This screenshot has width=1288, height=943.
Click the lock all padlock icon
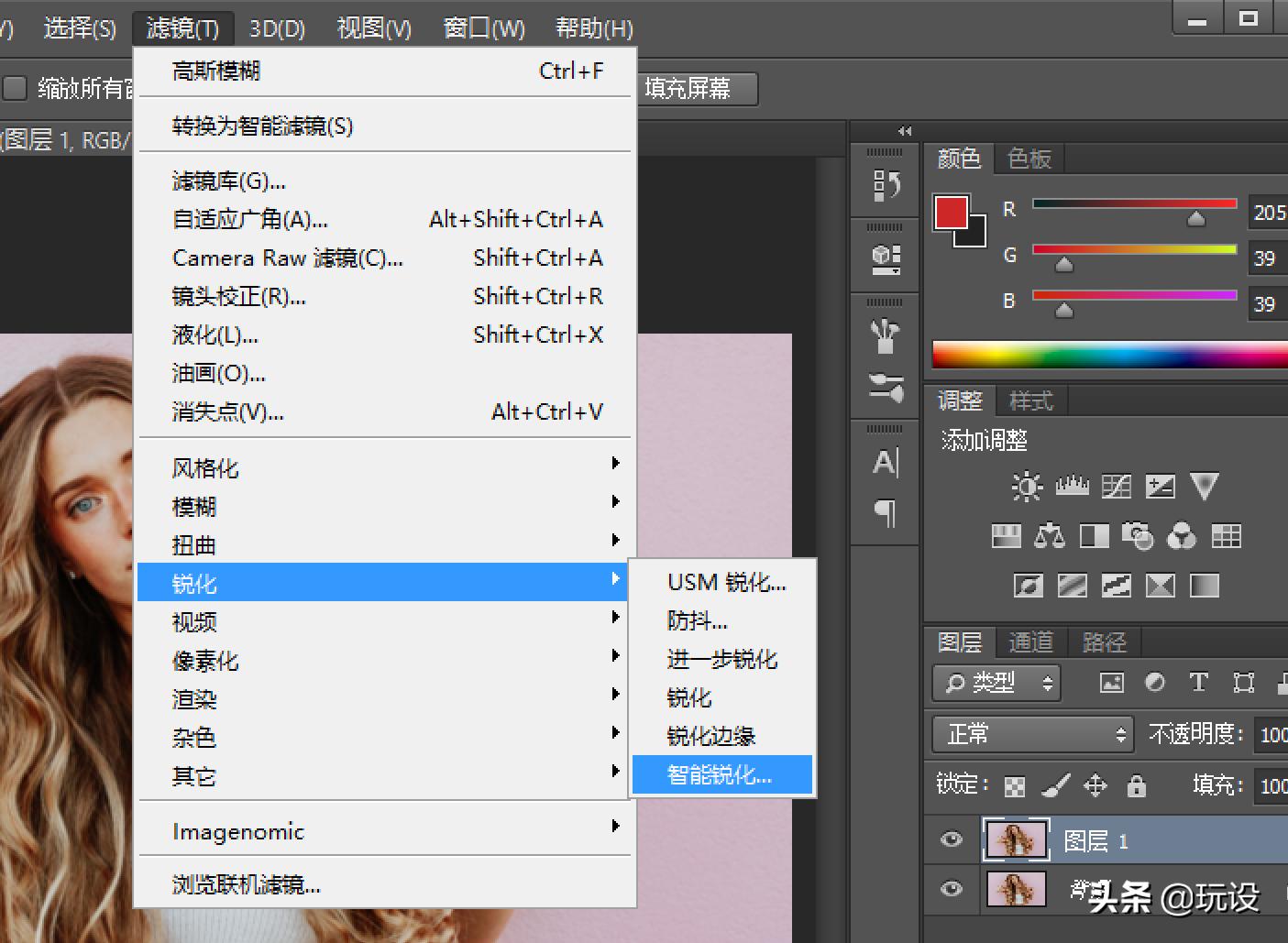pos(1136,785)
